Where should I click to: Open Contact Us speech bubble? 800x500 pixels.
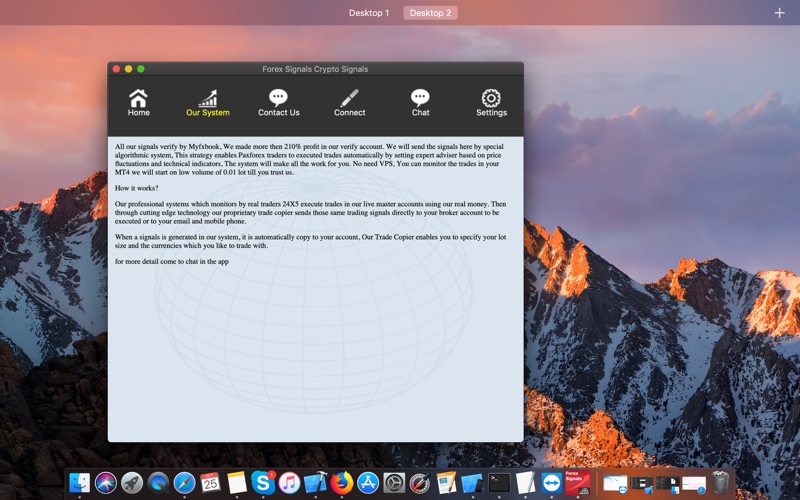(x=278, y=97)
